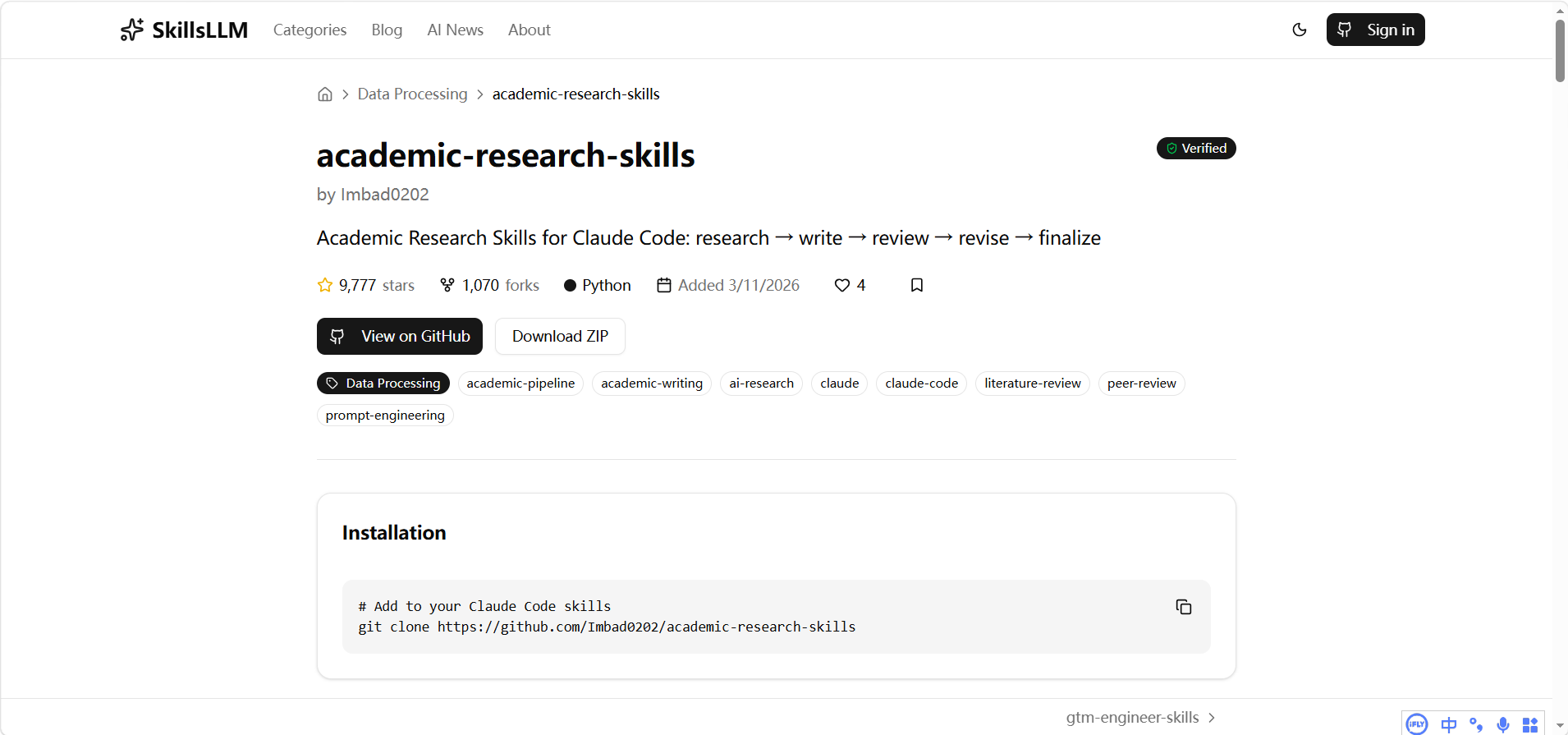Open the IME toolbox grid icon
Viewport: 1568px width, 735px height.
click(x=1530, y=724)
